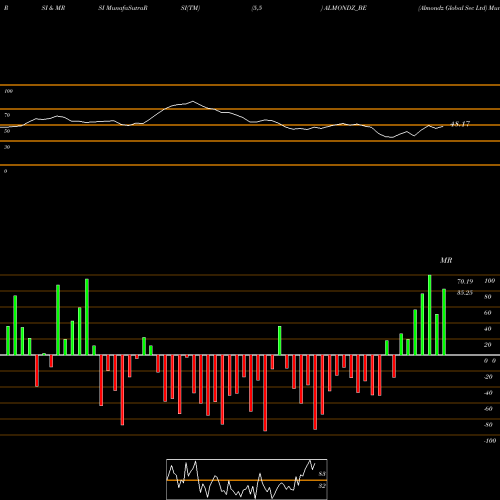500x500 pixels.
Task: Click the 20 label on MR axis
Action: click(x=488, y=345)
